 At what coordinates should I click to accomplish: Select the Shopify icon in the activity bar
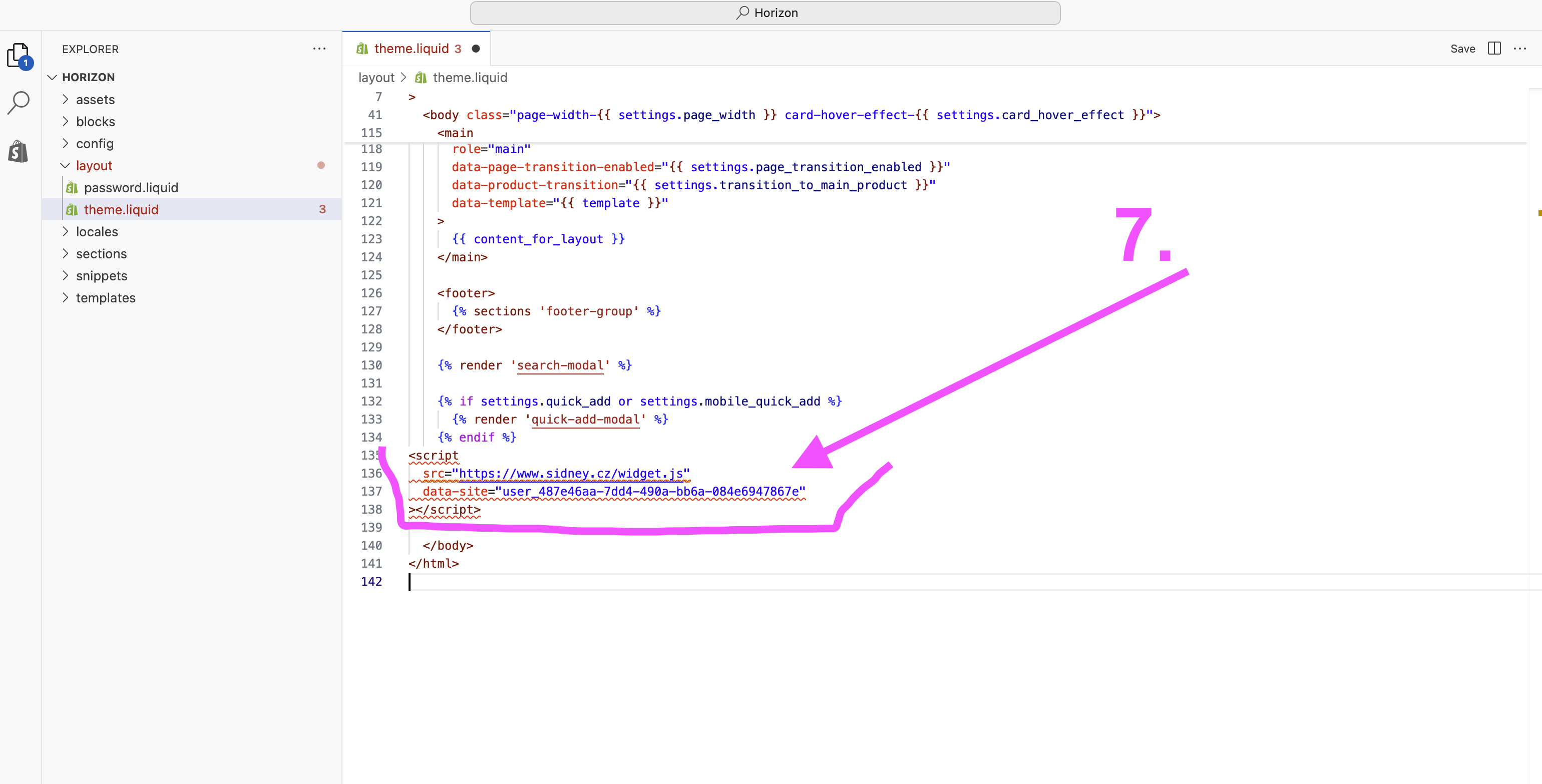[19, 151]
